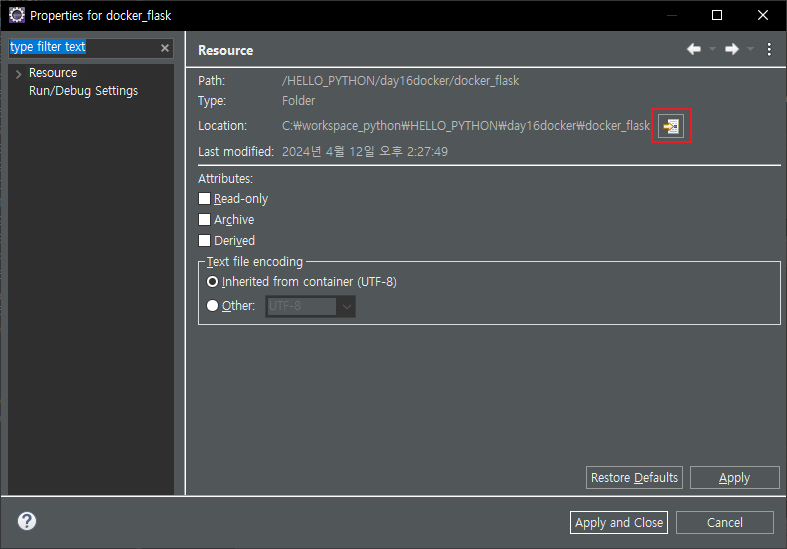The width and height of the screenshot is (787, 549).
Task: Open the forward history dropdown arrow
Action: [x=750, y=49]
